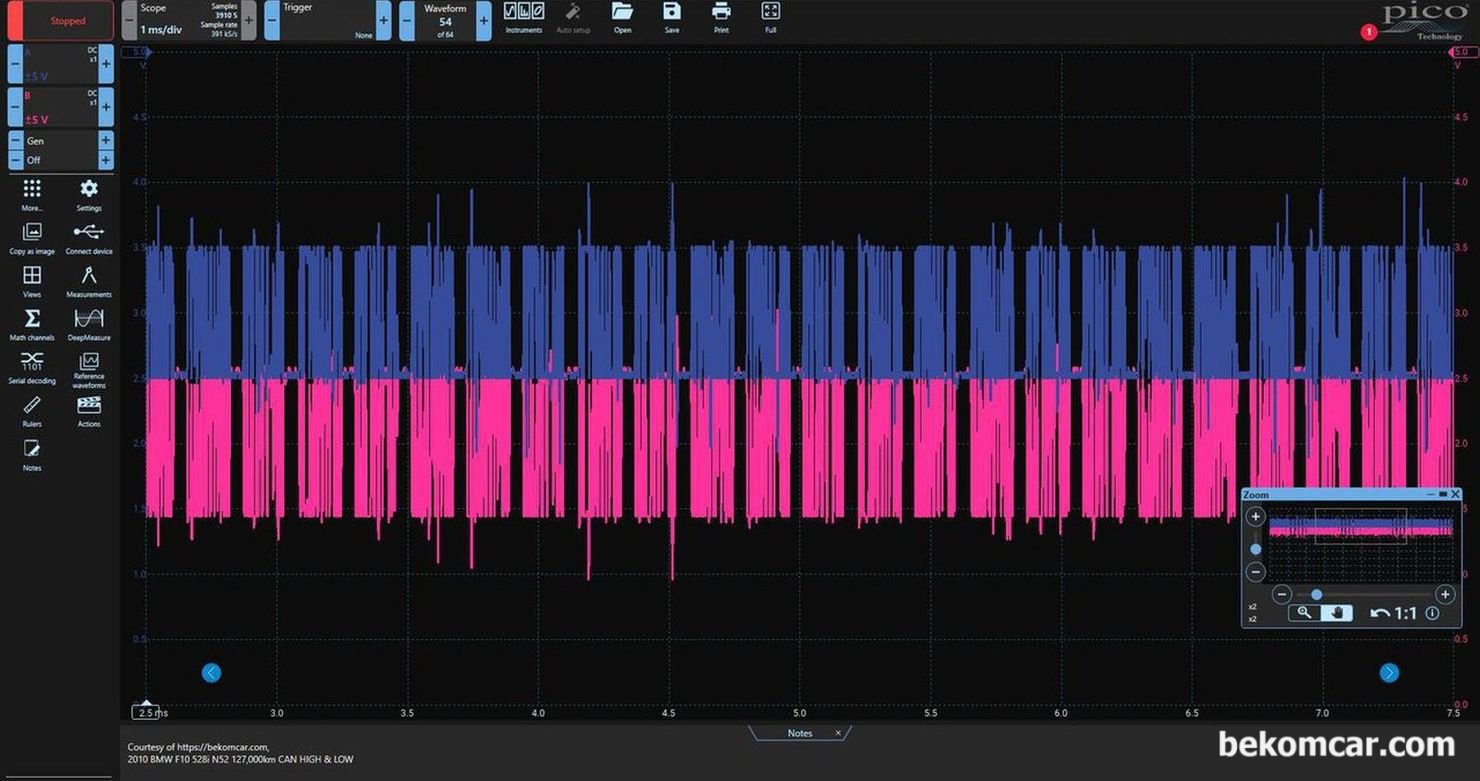The image size is (1480, 781).
Task: Open the Trigger settings panel
Action: (327, 21)
